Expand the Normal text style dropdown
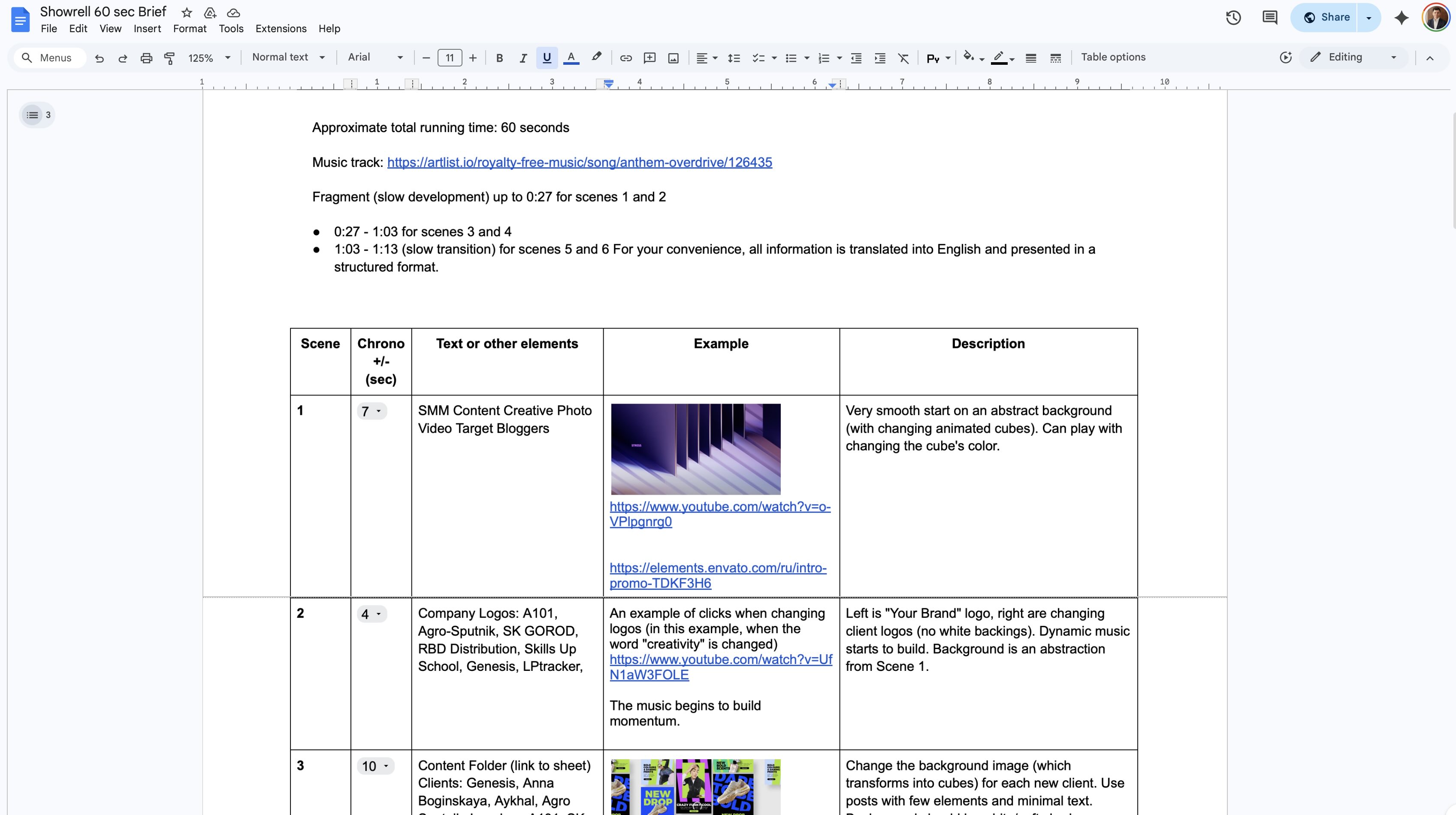The width and height of the screenshot is (1456, 815). click(288, 57)
